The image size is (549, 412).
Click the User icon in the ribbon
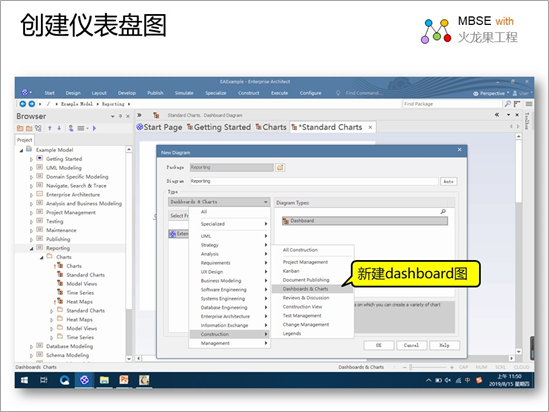[515, 93]
